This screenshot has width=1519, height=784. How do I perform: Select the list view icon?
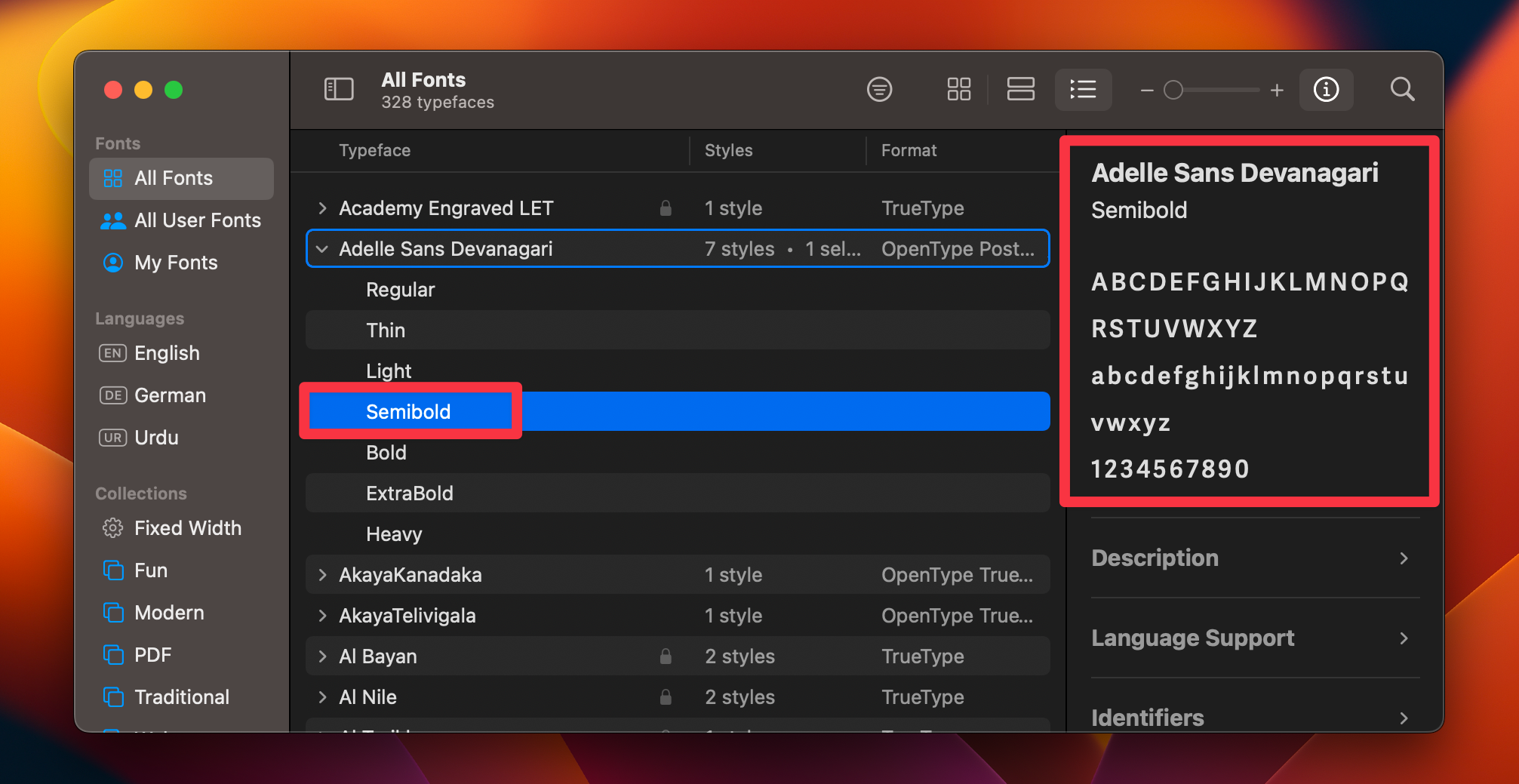pyautogui.click(x=1083, y=89)
